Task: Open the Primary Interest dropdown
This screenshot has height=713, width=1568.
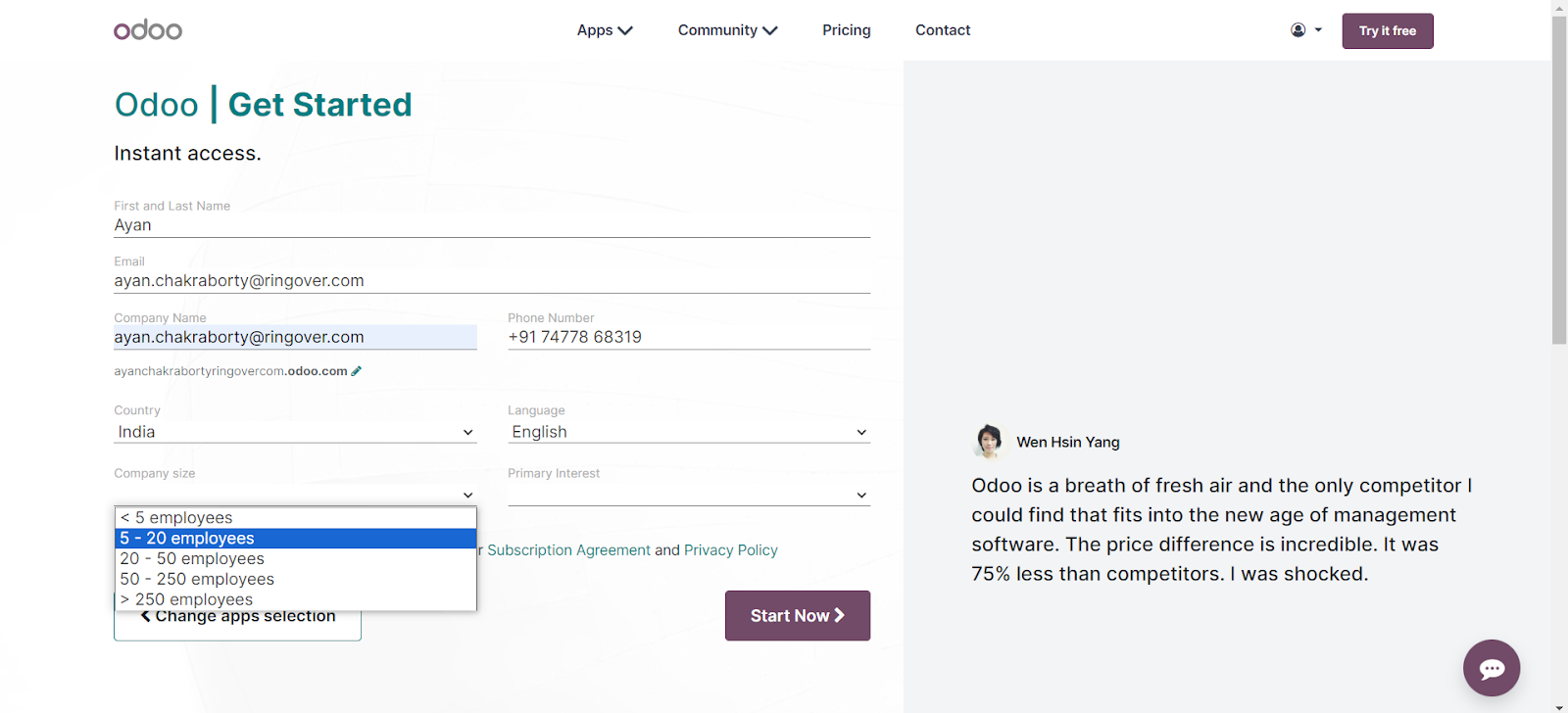Action: tap(689, 495)
